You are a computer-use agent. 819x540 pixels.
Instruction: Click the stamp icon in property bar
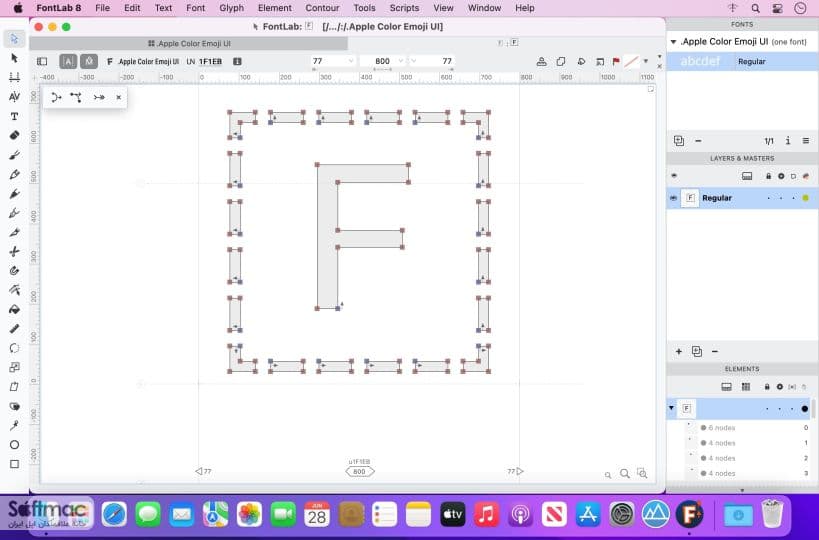(542, 62)
